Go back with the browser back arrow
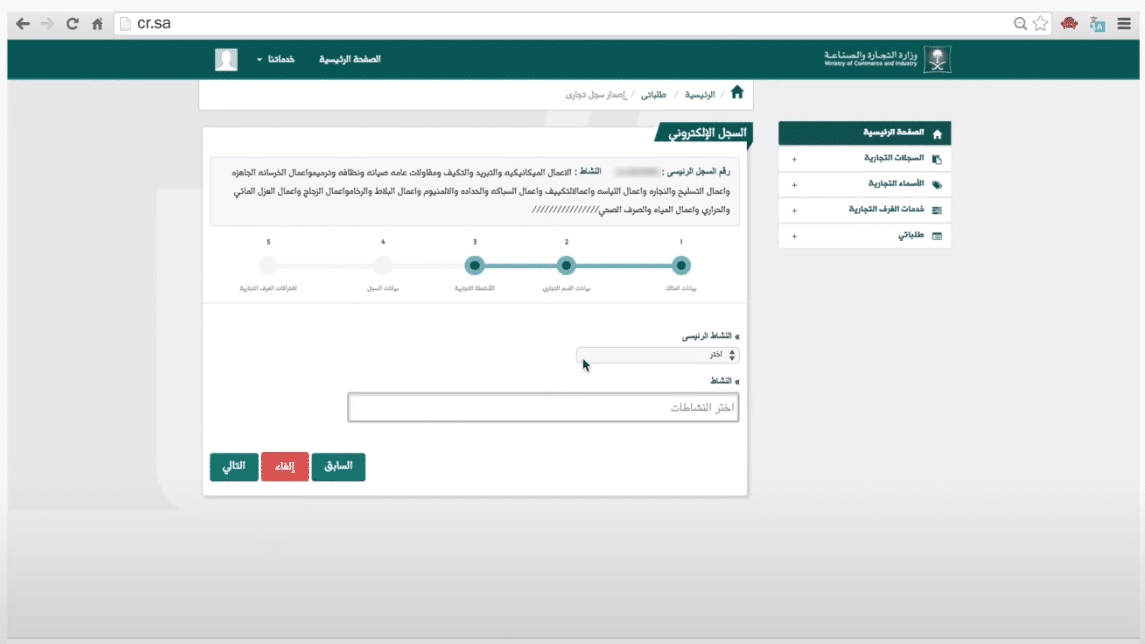Viewport: 1145px width, 644px height. point(23,24)
